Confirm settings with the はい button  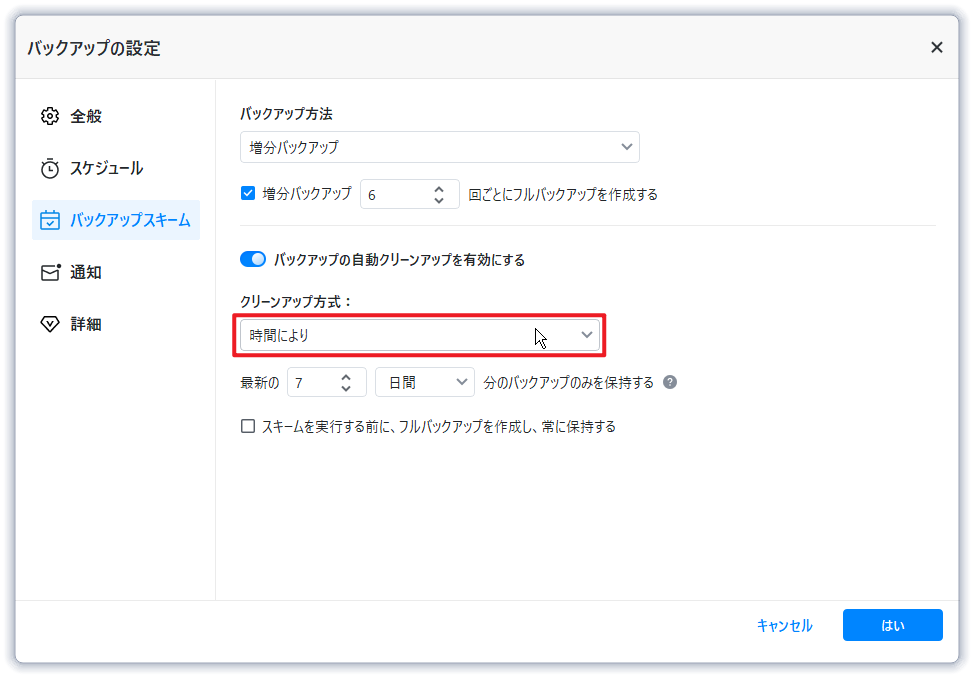pos(893,625)
